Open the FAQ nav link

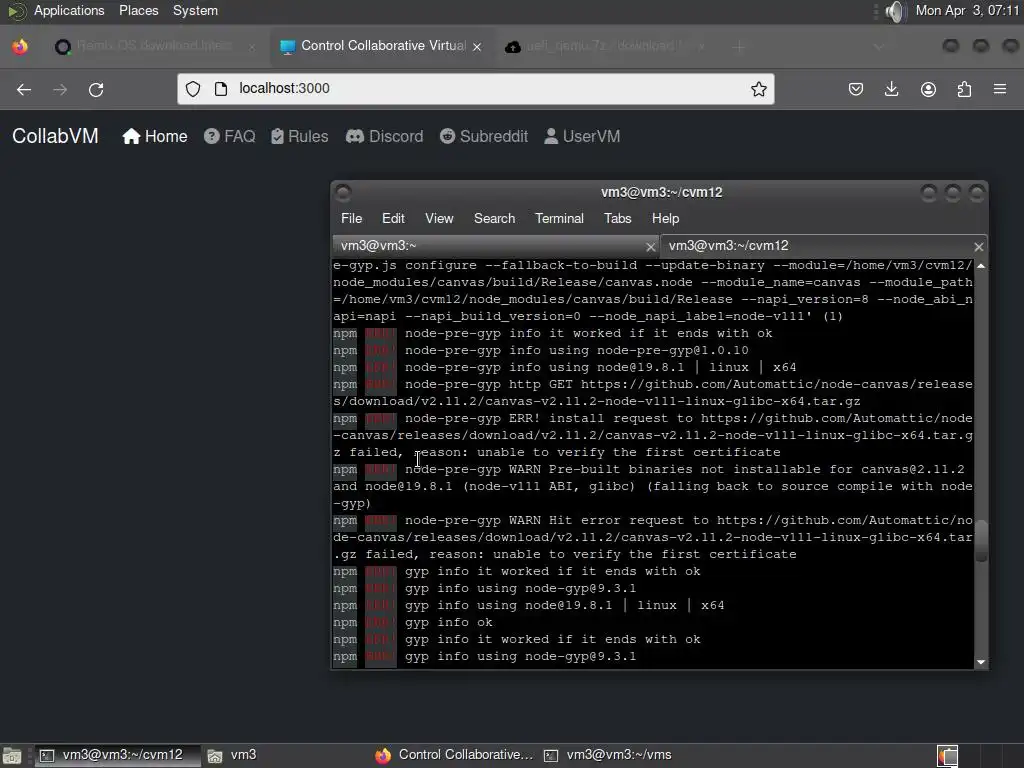(230, 136)
